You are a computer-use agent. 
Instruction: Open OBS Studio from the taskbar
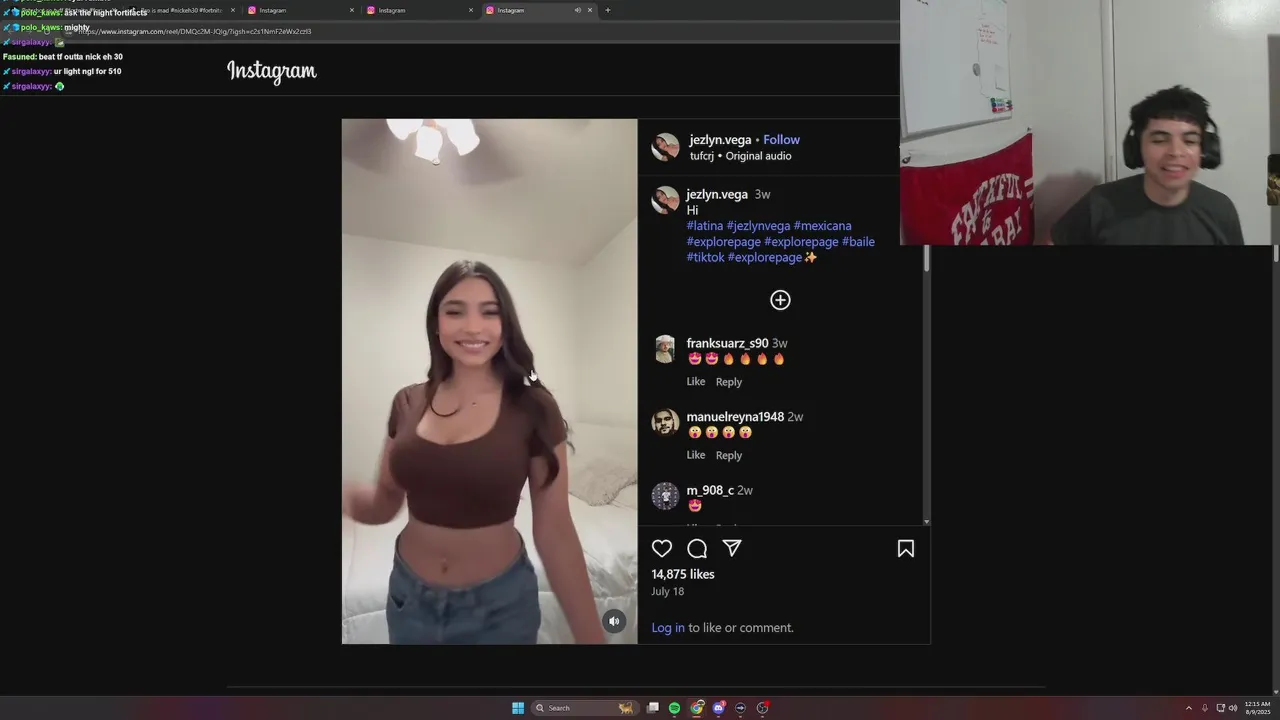pyautogui.click(x=762, y=708)
